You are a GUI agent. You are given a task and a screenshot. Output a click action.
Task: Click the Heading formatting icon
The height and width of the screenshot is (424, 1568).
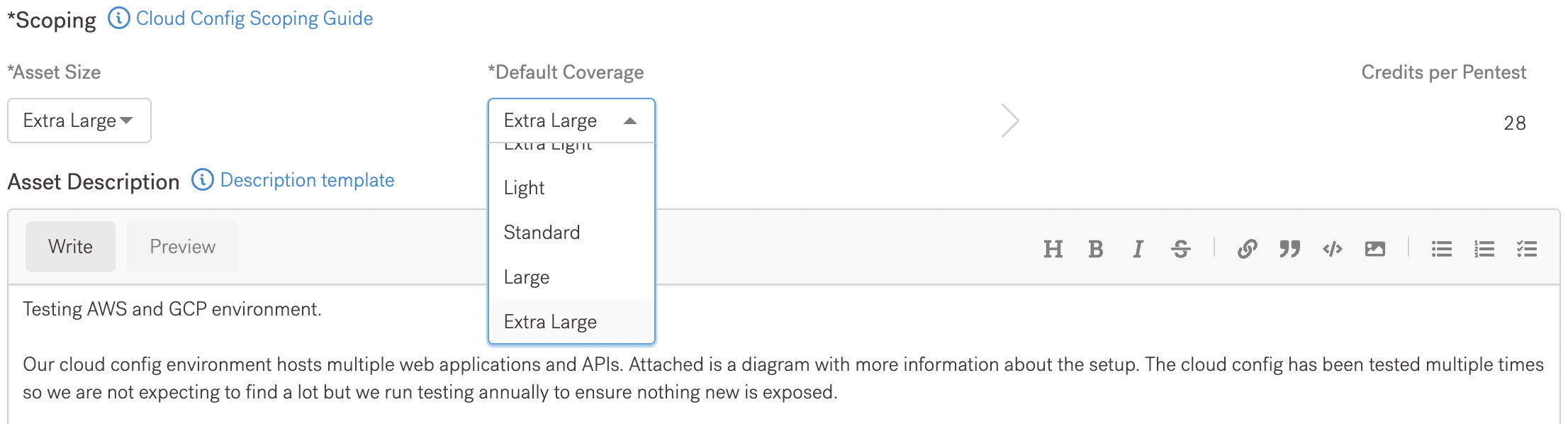1053,249
